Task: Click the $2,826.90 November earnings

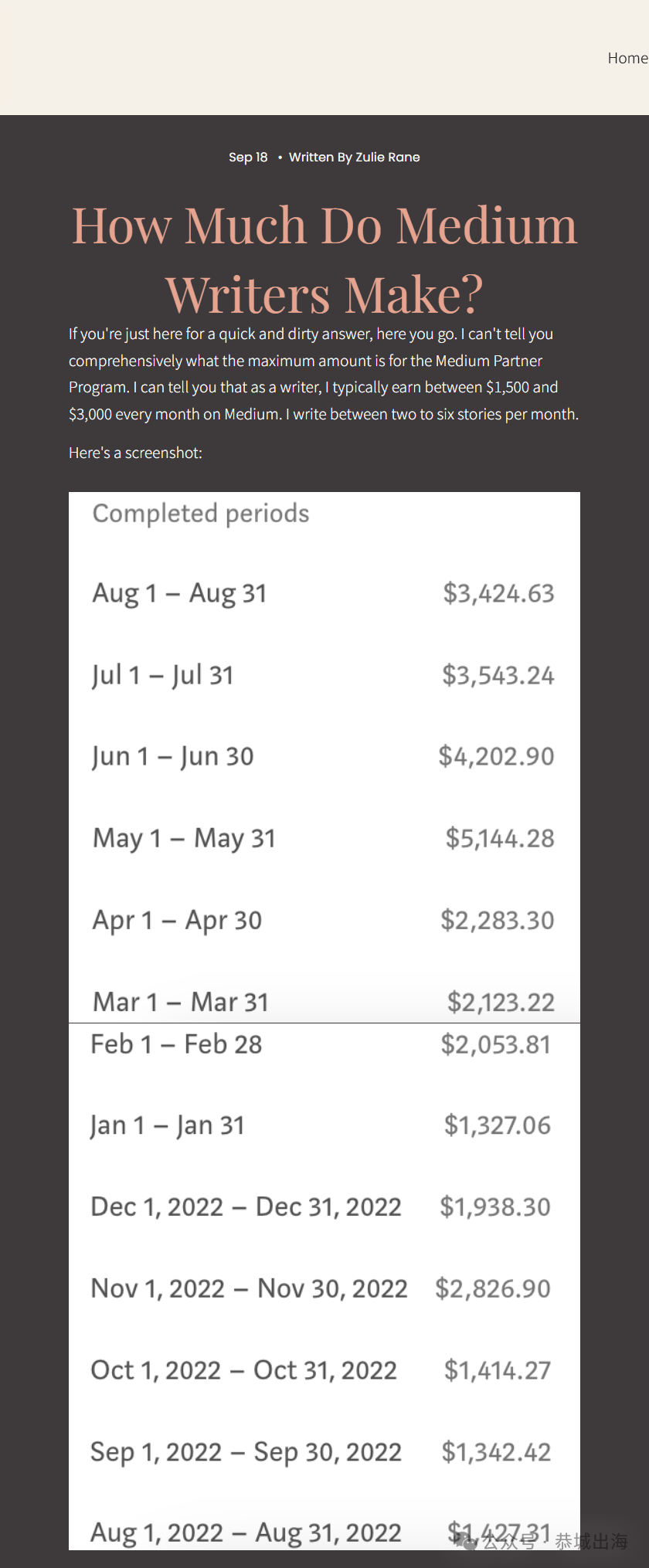Action: [493, 1288]
